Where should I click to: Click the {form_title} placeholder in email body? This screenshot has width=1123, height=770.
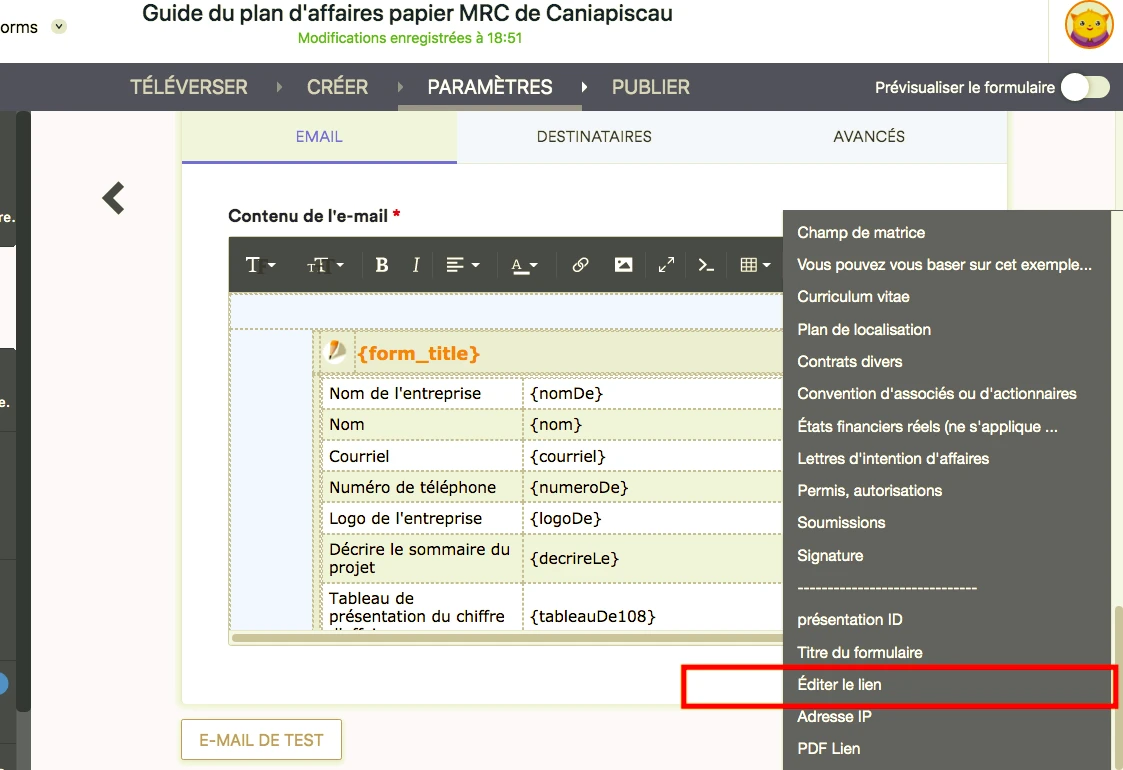[418, 354]
